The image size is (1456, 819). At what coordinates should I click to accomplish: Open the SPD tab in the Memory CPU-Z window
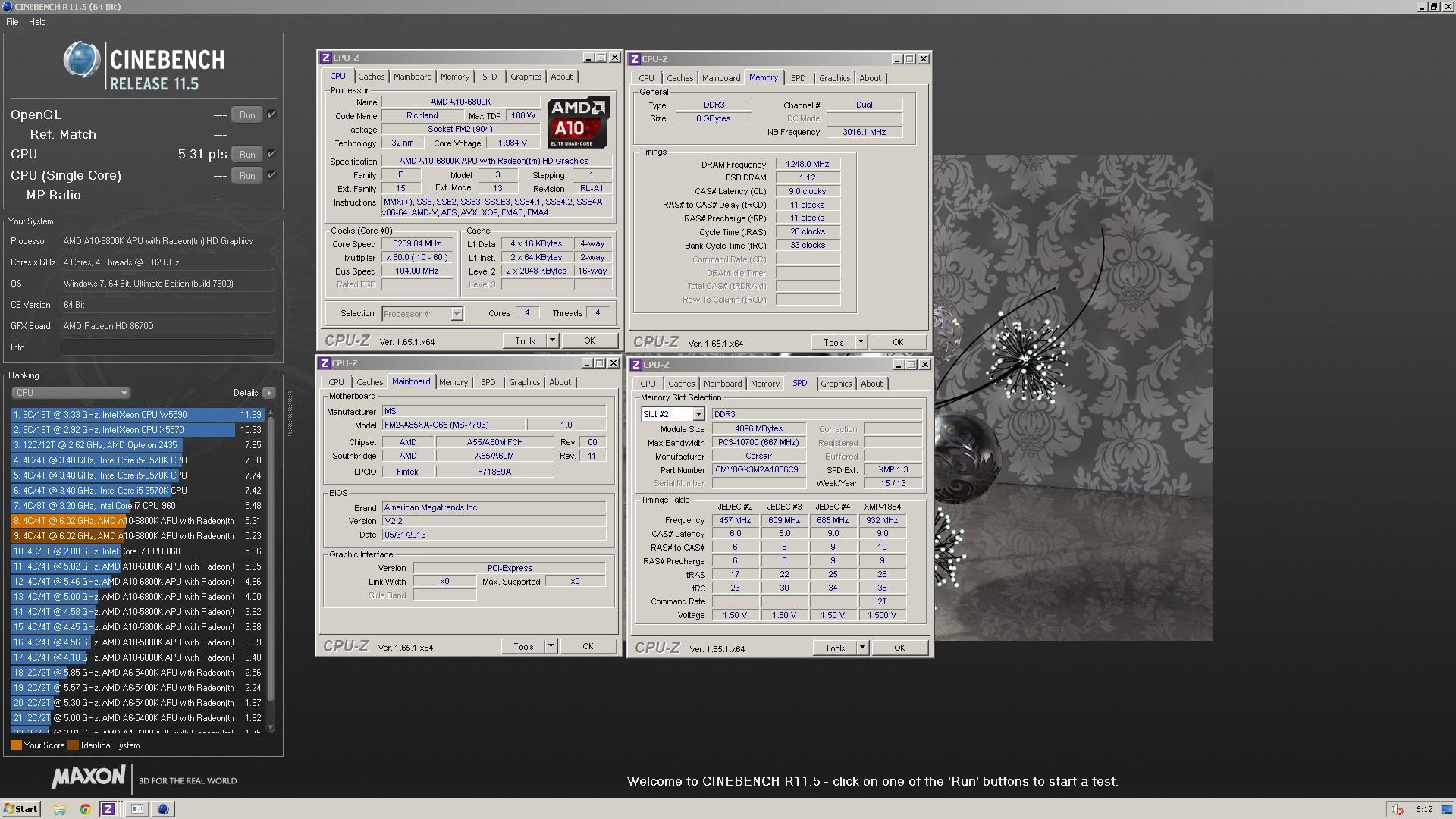pos(799,78)
